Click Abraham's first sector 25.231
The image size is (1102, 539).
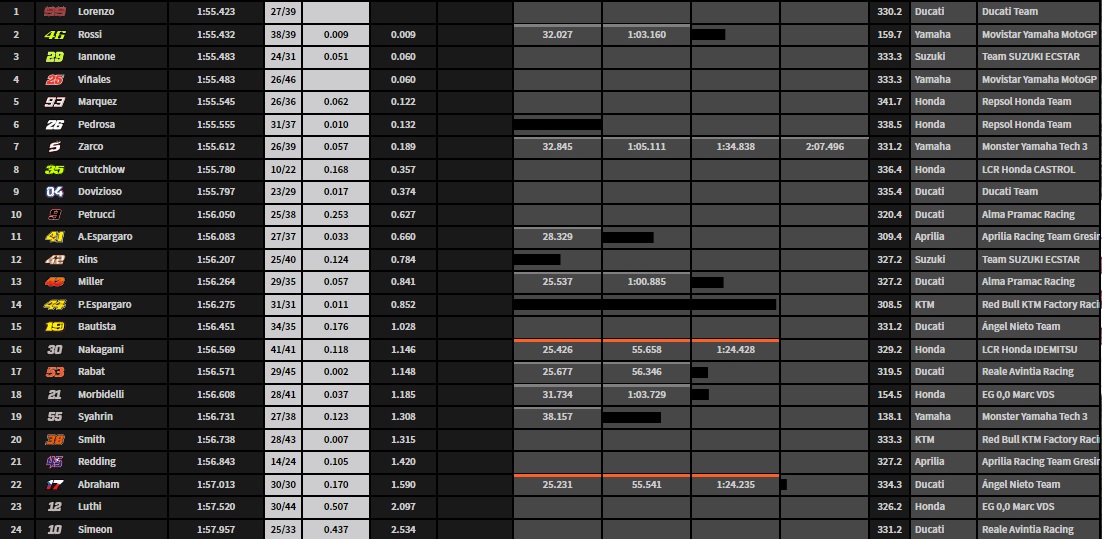[557, 484]
